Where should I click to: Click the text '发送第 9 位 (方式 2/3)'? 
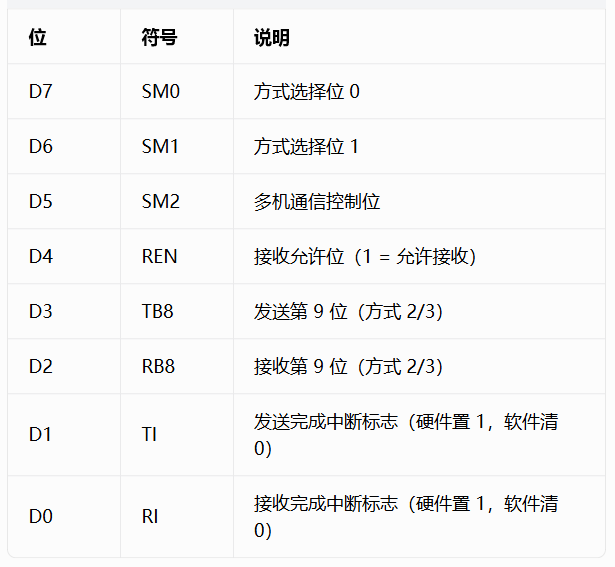pyautogui.click(x=349, y=311)
